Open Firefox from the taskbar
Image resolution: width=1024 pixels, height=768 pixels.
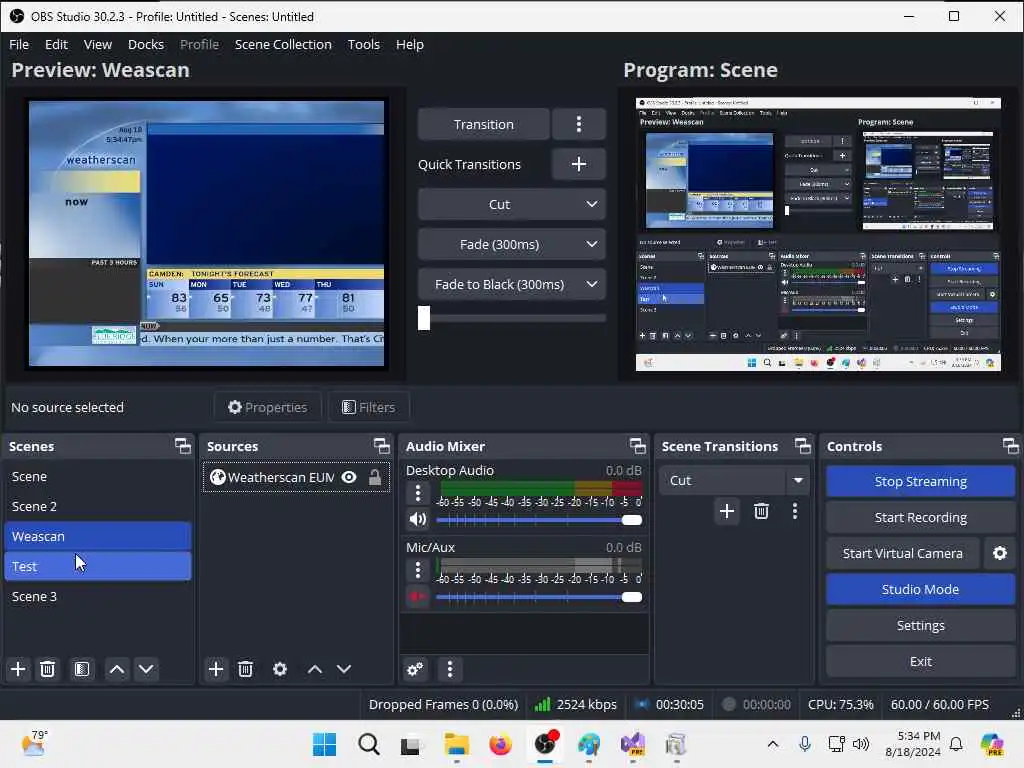point(500,744)
